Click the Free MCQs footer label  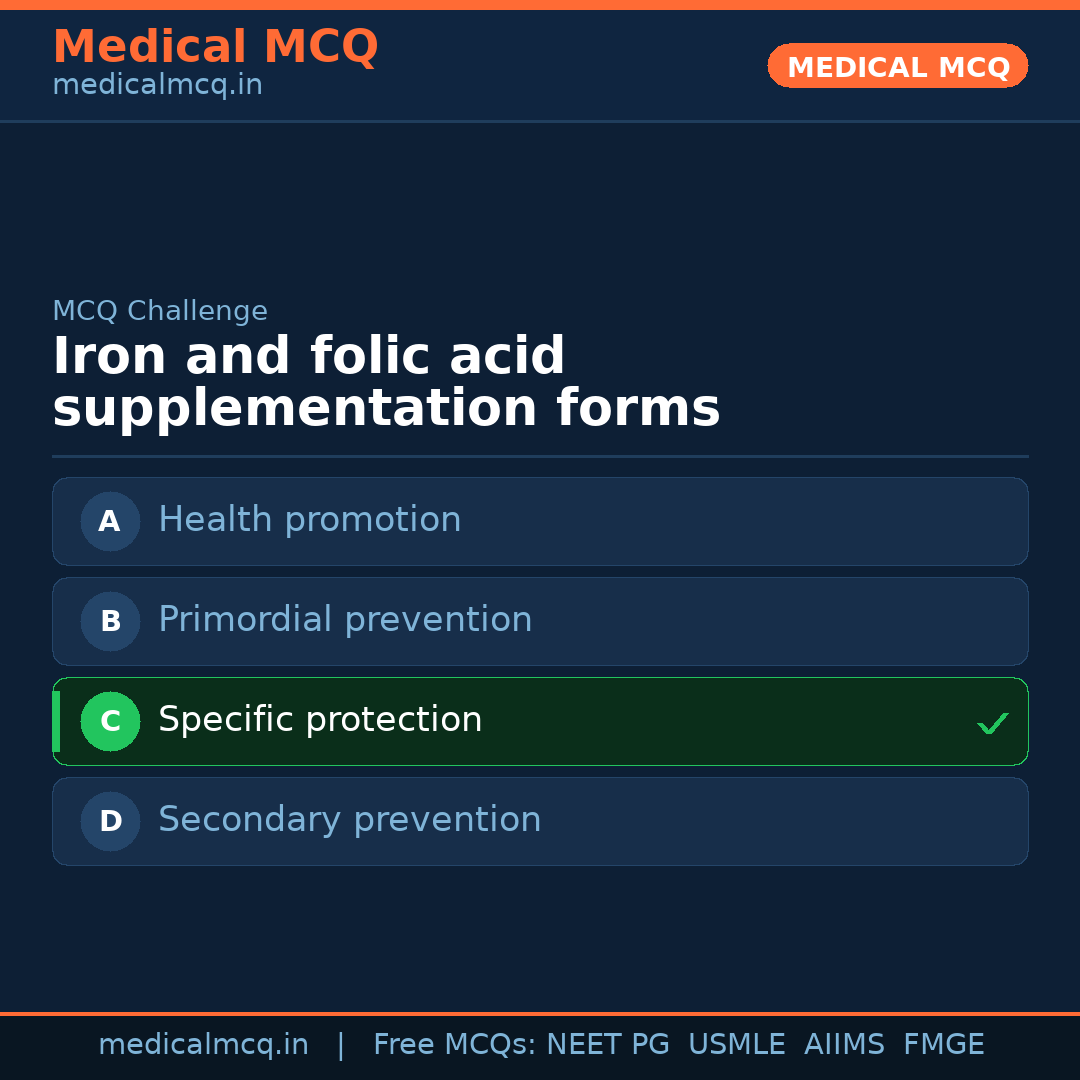(454, 1045)
